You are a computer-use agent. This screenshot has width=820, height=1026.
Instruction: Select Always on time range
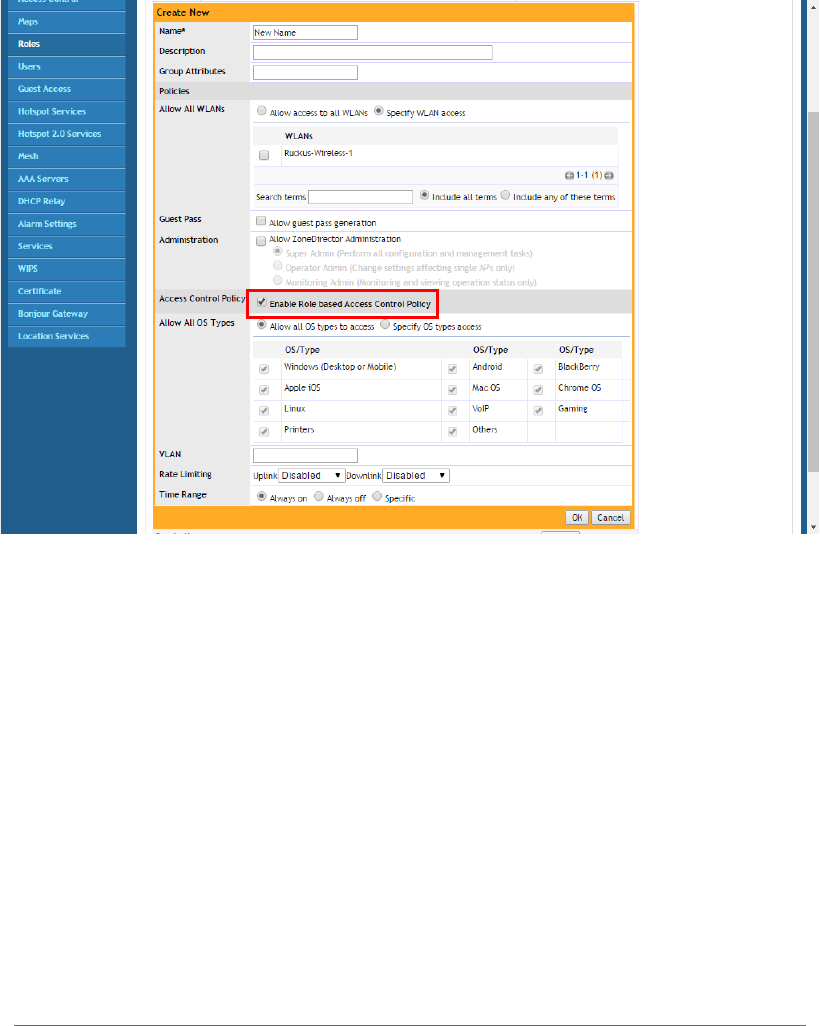(262, 496)
